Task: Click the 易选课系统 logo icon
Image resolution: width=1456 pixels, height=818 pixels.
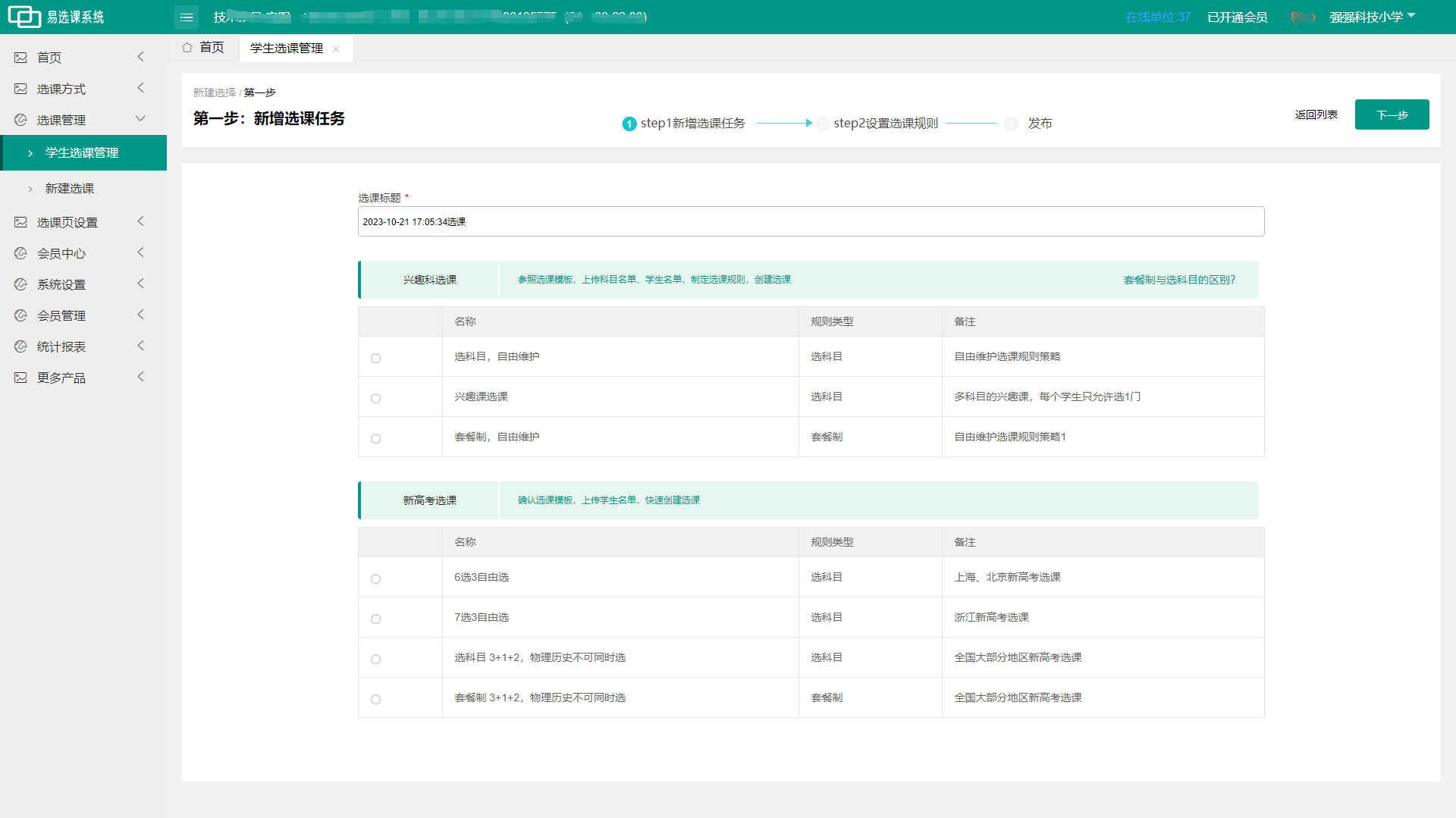Action: 24,17
